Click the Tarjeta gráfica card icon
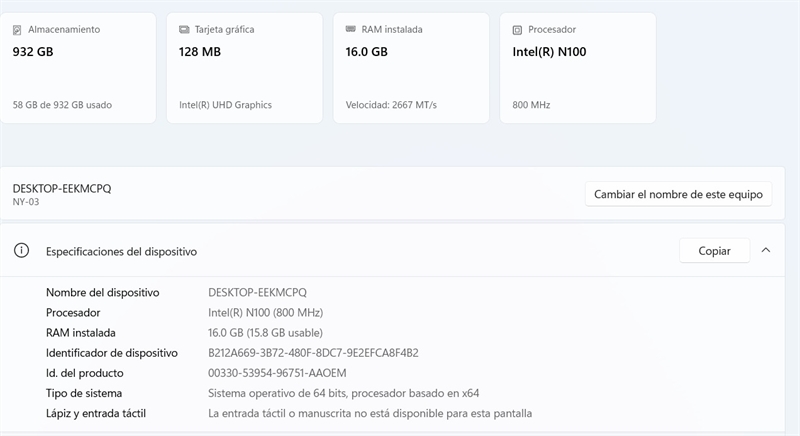The width and height of the screenshot is (800, 436). [x=184, y=30]
